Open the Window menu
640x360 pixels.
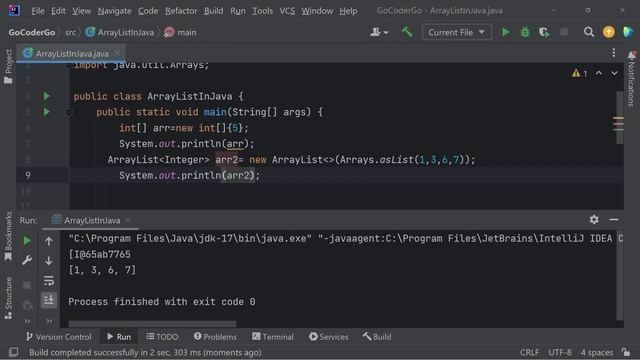(317, 11)
